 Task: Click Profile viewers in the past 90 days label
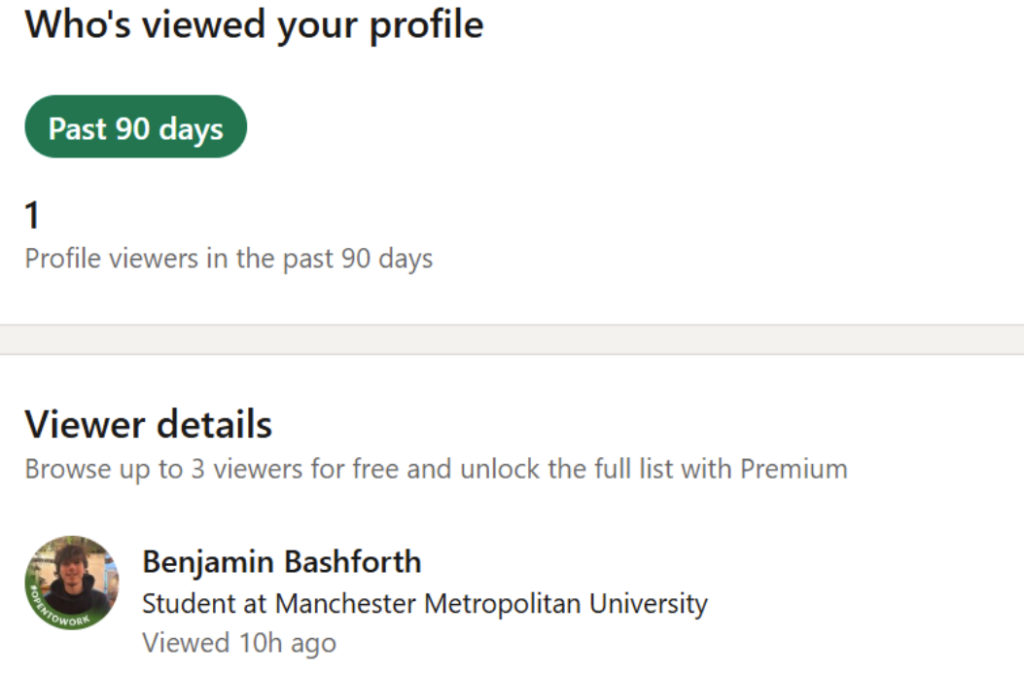pyautogui.click(x=228, y=259)
